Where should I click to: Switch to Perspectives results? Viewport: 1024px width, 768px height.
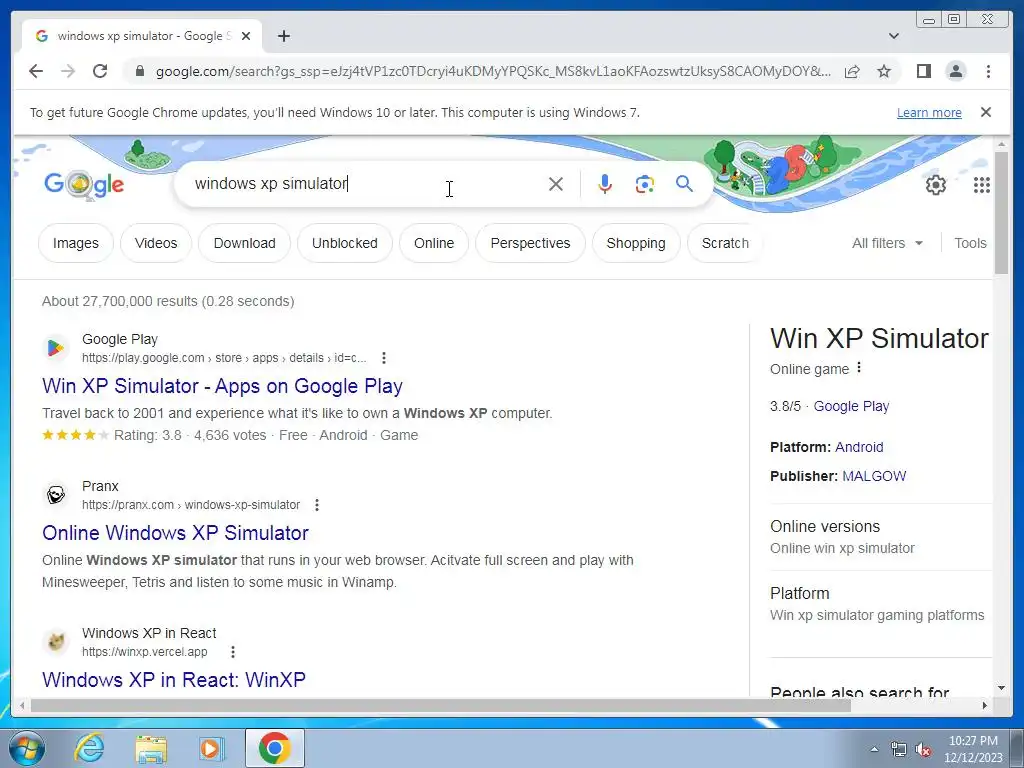(x=530, y=243)
